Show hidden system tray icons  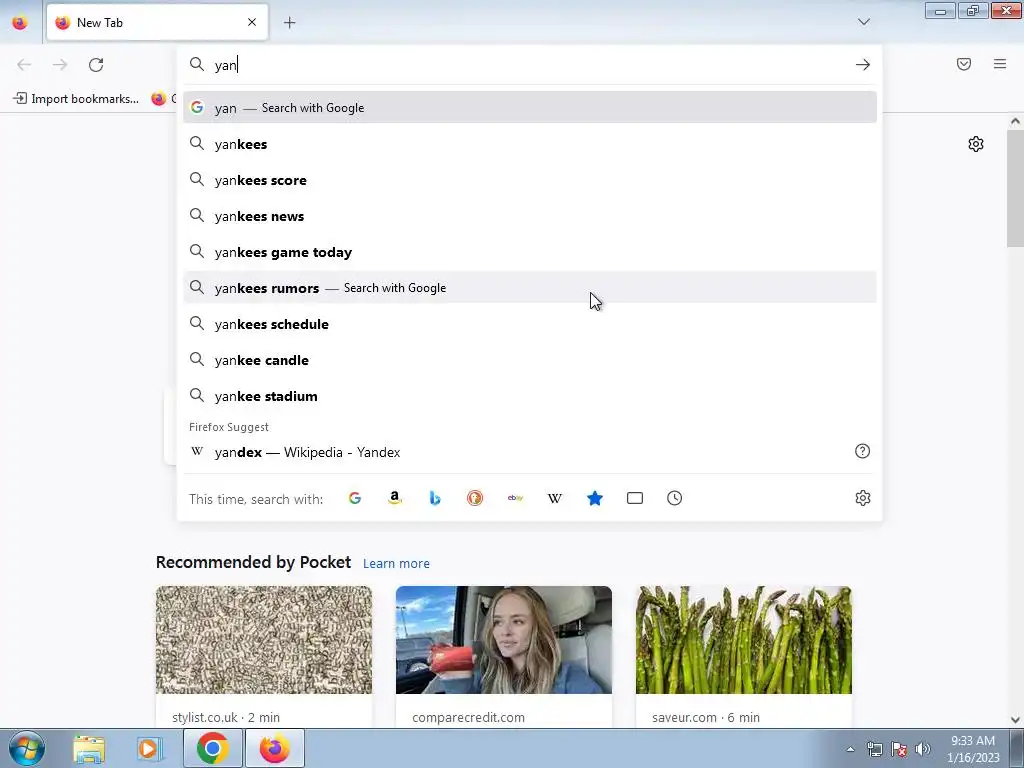pos(850,749)
